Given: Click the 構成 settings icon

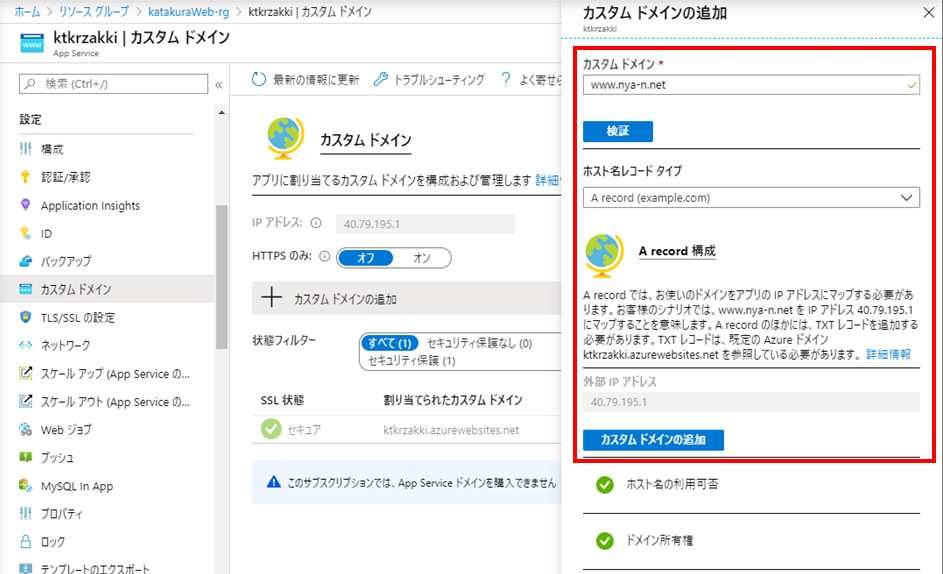Looking at the screenshot, I should click(25, 149).
